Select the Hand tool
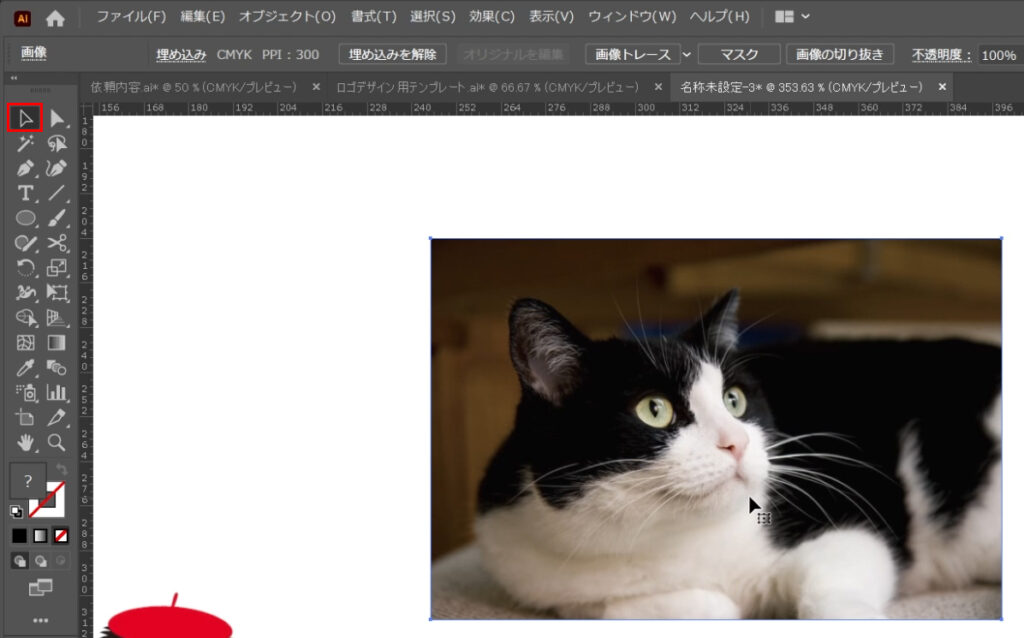This screenshot has height=638, width=1024. tap(25, 443)
